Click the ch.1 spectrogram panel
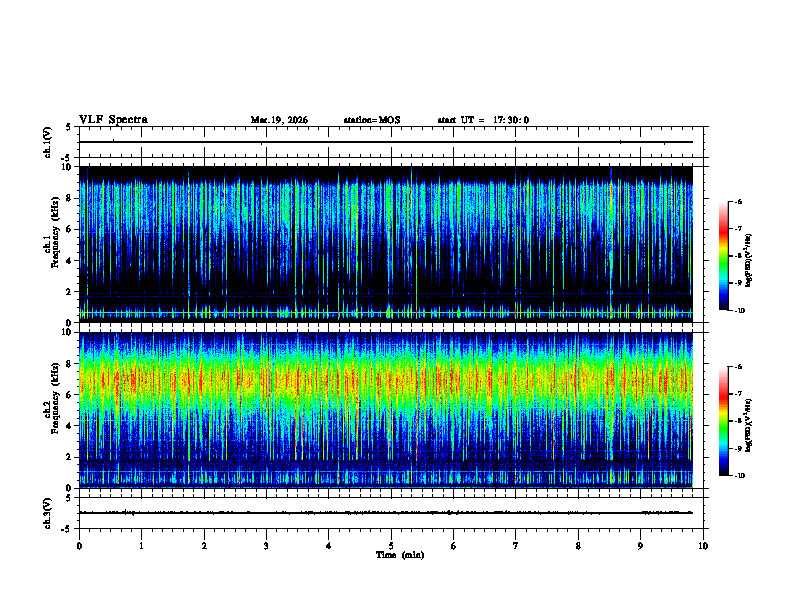The width and height of the screenshot is (792, 612). tap(386, 244)
